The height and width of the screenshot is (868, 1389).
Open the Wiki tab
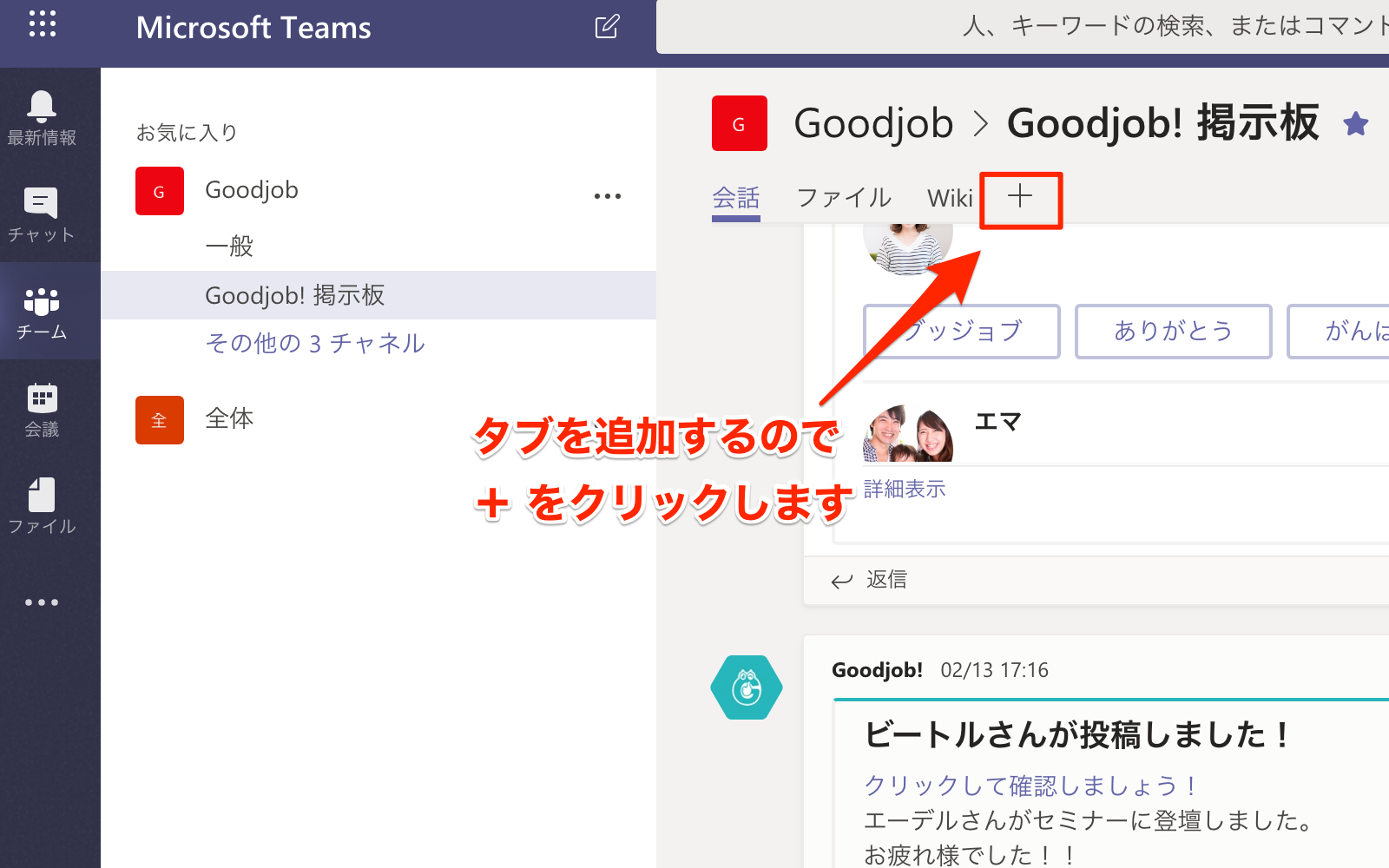tap(950, 198)
